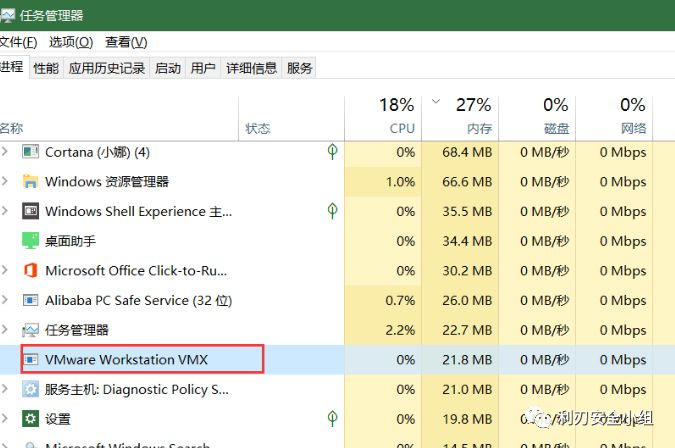
Task: Click the sort arrow above the 内存 column
Action: (x=436, y=102)
